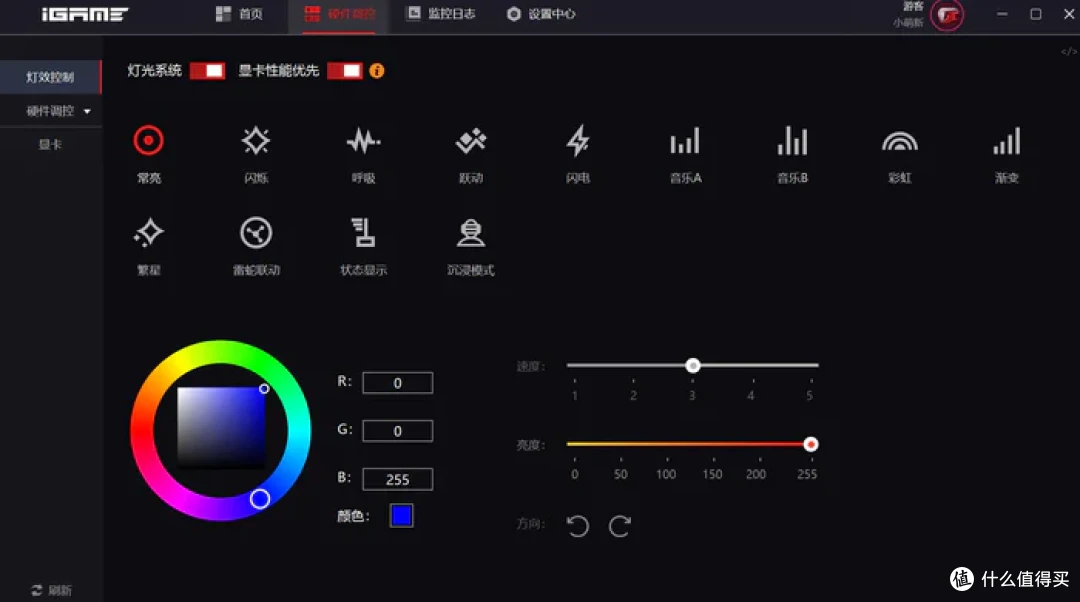
Task: Open the user avatar profile
Action: (947, 15)
